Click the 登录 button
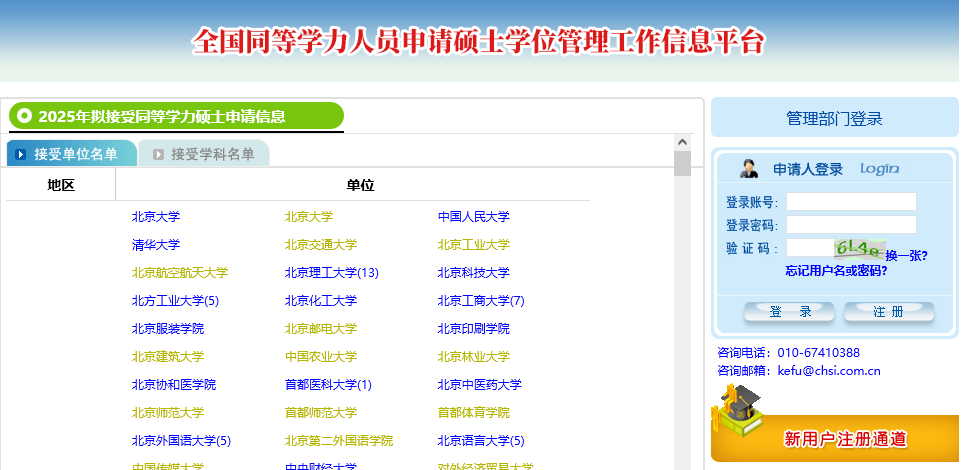 [x=789, y=312]
